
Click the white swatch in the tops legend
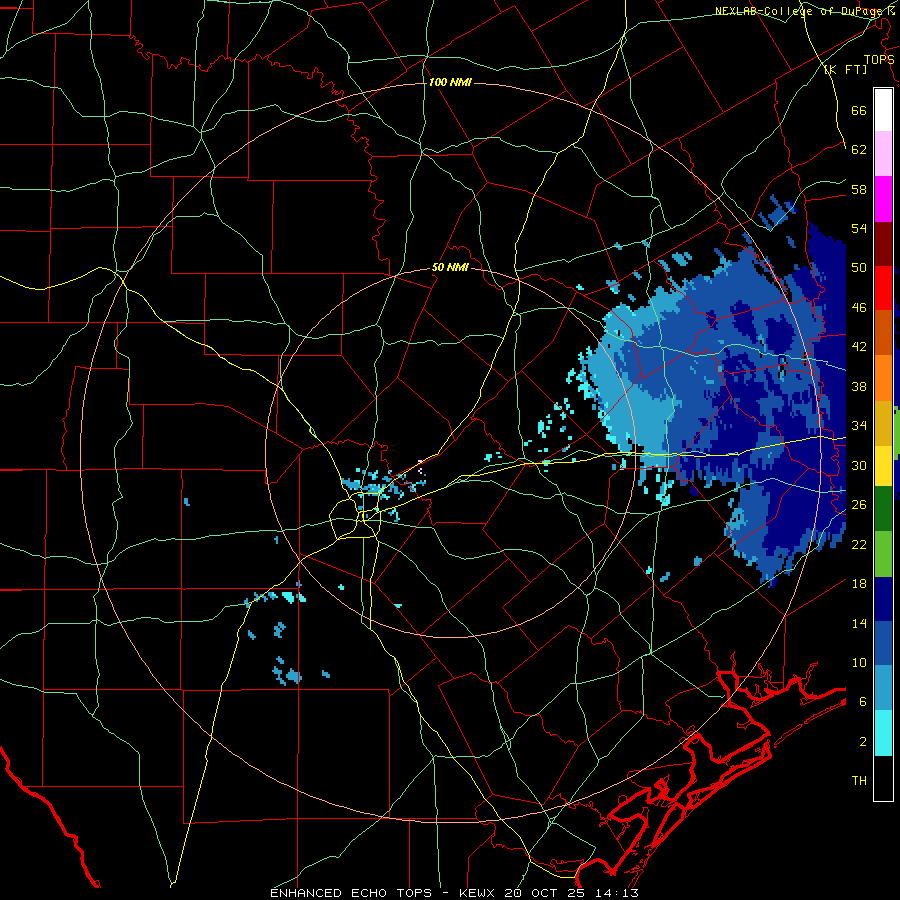883,110
